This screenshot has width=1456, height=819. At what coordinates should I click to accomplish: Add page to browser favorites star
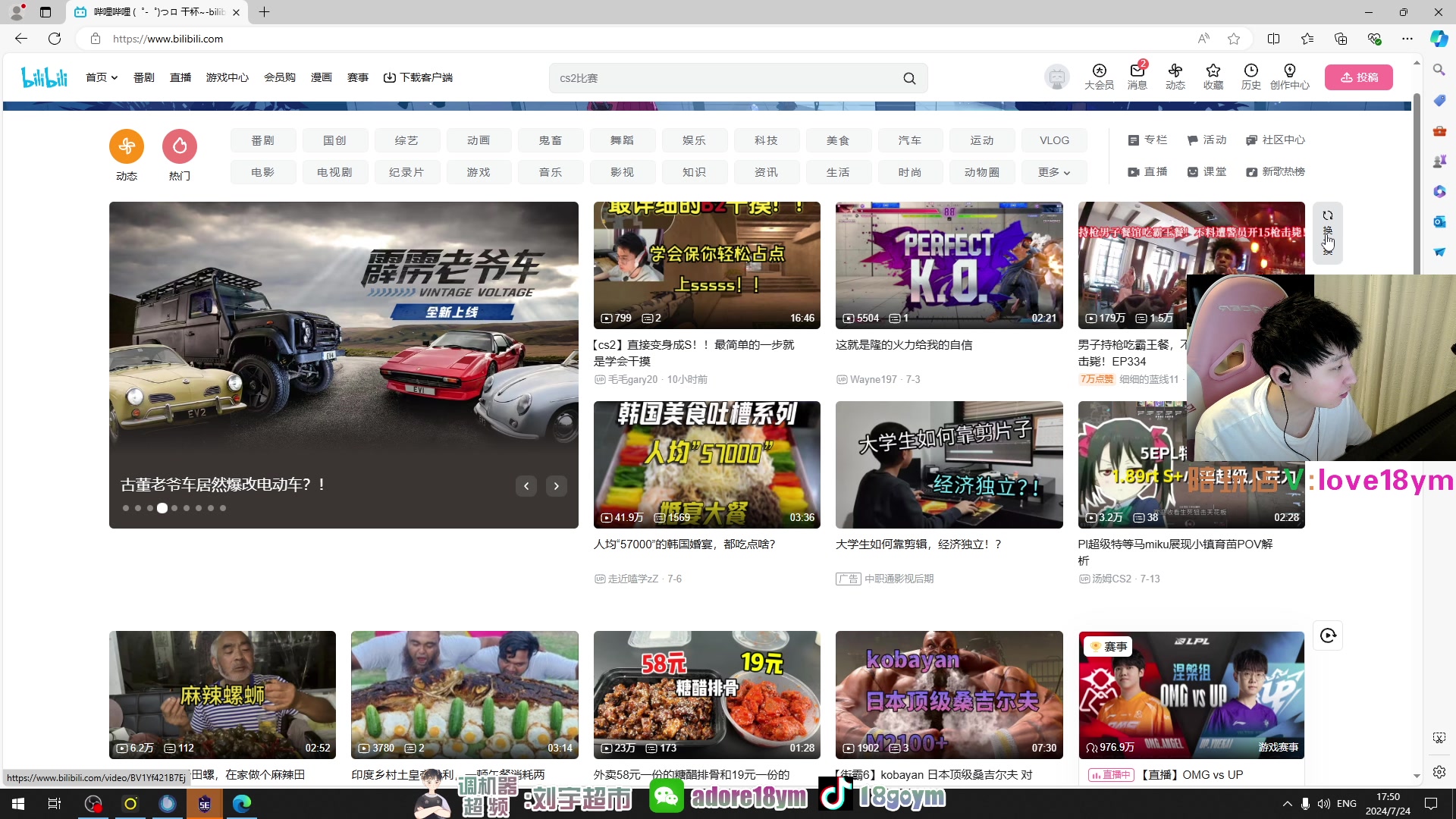point(1234,39)
